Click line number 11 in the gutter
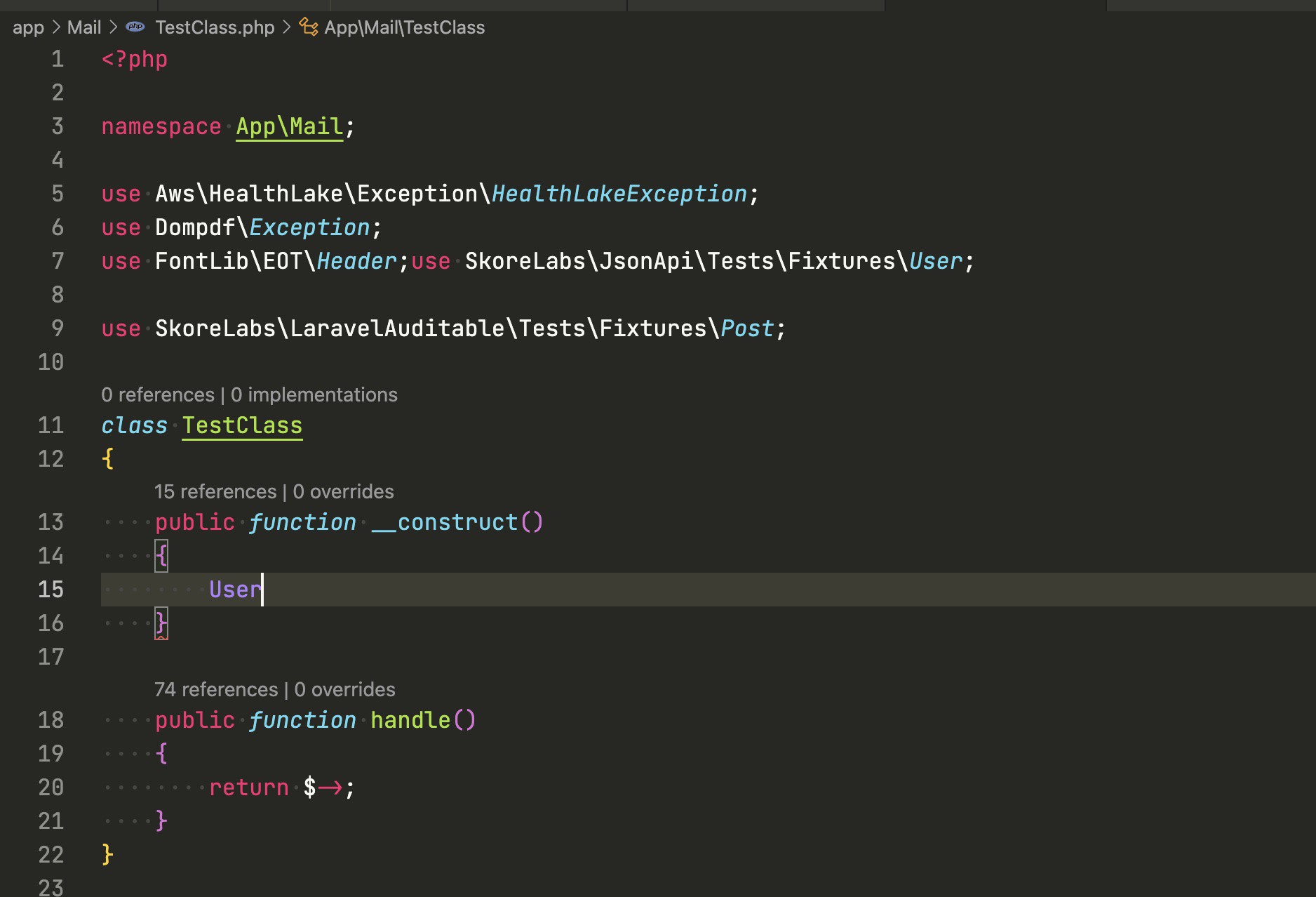1316x897 pixels. coord(51,425)
